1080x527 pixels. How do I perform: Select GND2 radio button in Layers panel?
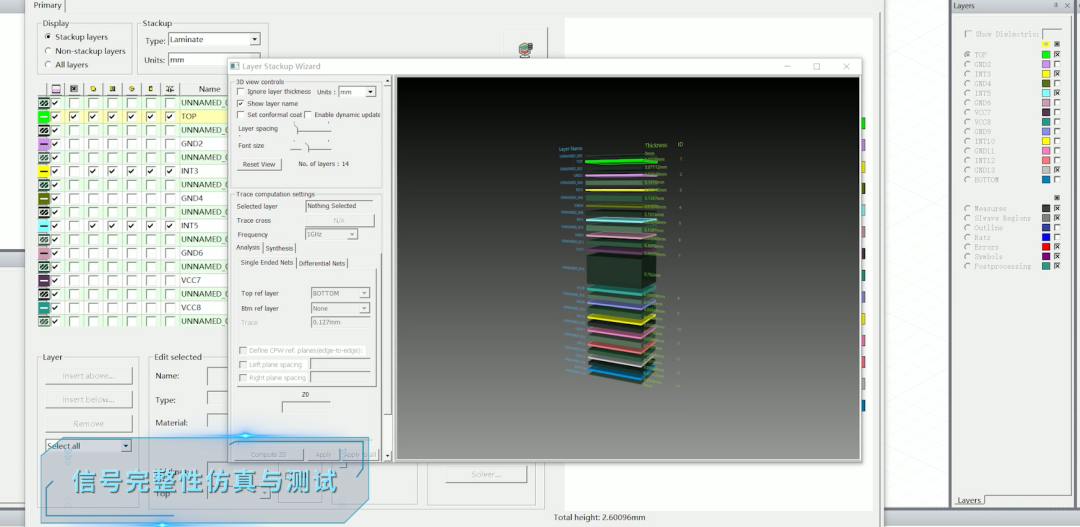click(x=967, y=64)
